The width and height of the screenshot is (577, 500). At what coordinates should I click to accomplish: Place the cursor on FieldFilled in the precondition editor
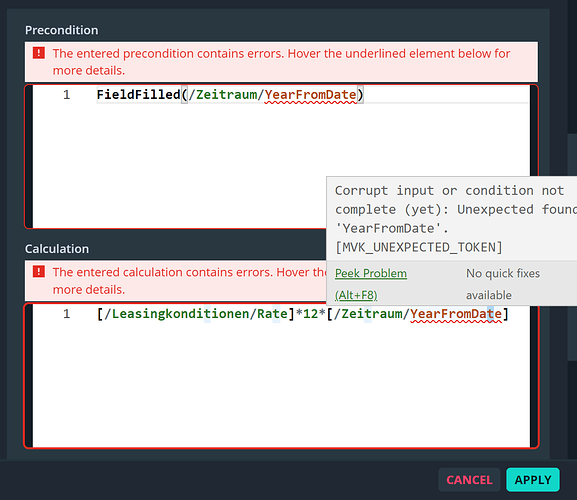pos(138,95)
